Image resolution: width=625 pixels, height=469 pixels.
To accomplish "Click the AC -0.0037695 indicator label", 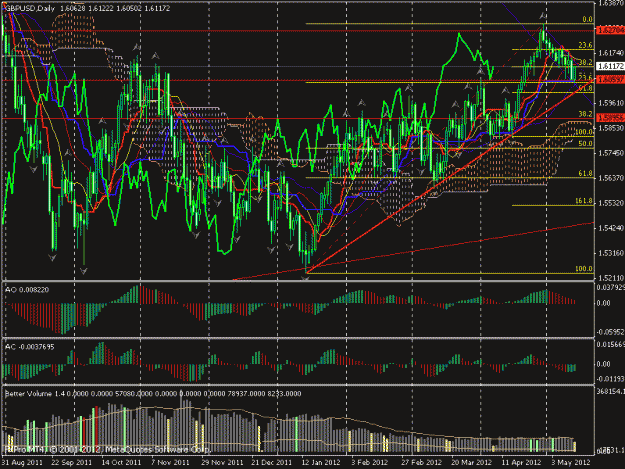I will [x=29, y=347].
